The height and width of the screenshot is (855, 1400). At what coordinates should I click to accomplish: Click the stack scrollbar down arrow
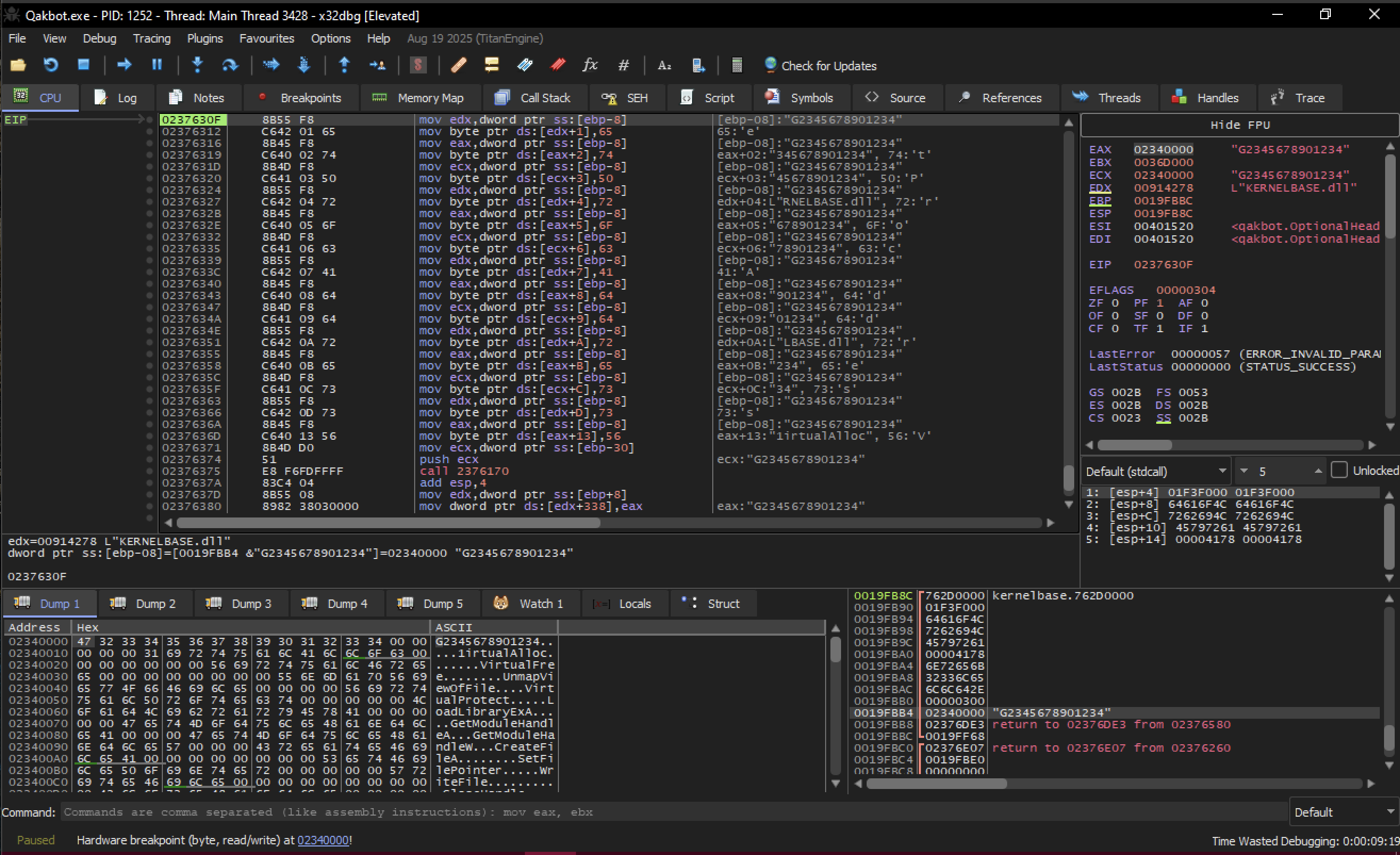tap(1389, 765)
